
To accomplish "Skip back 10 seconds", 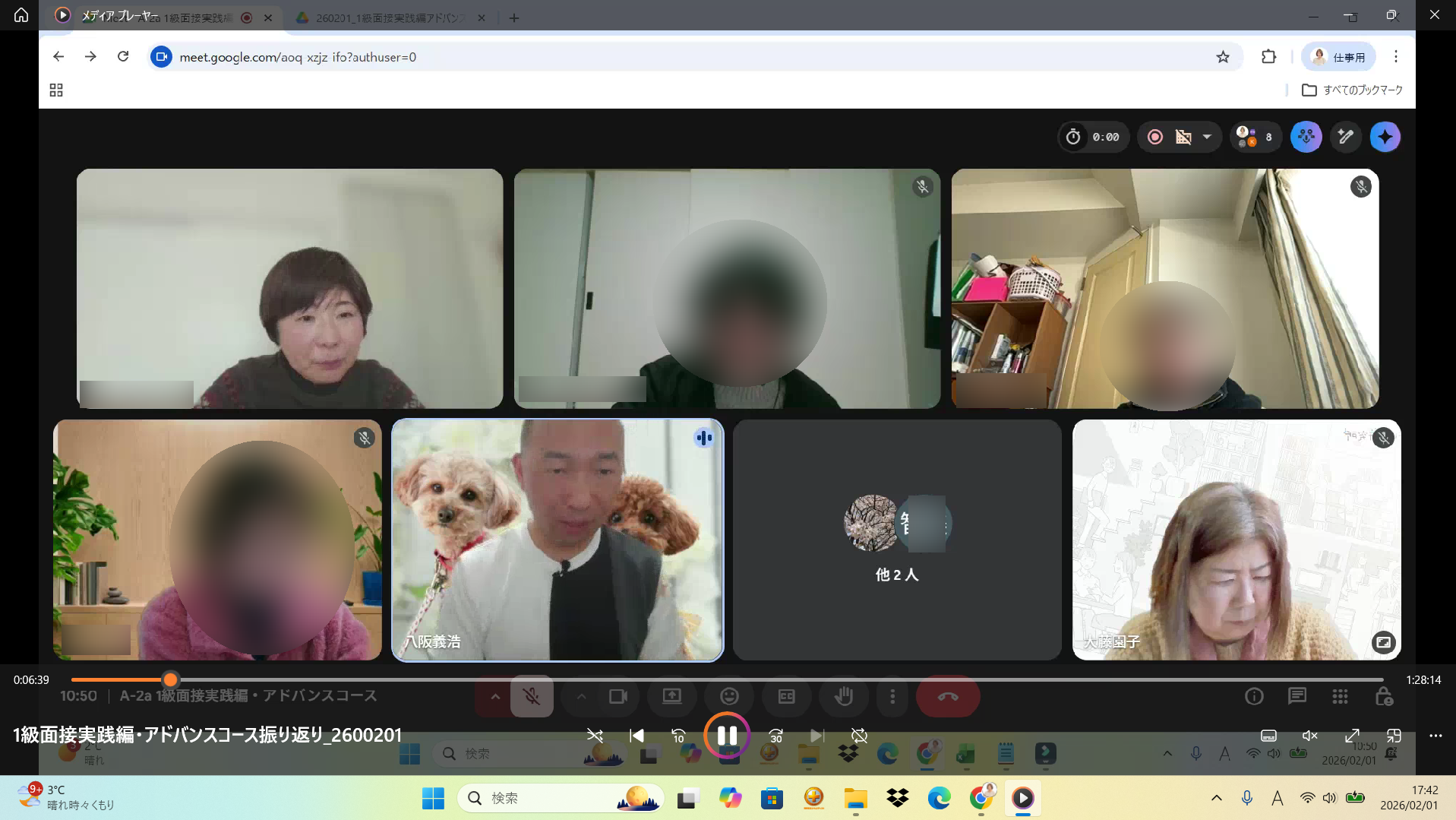I will click(678, 735).
